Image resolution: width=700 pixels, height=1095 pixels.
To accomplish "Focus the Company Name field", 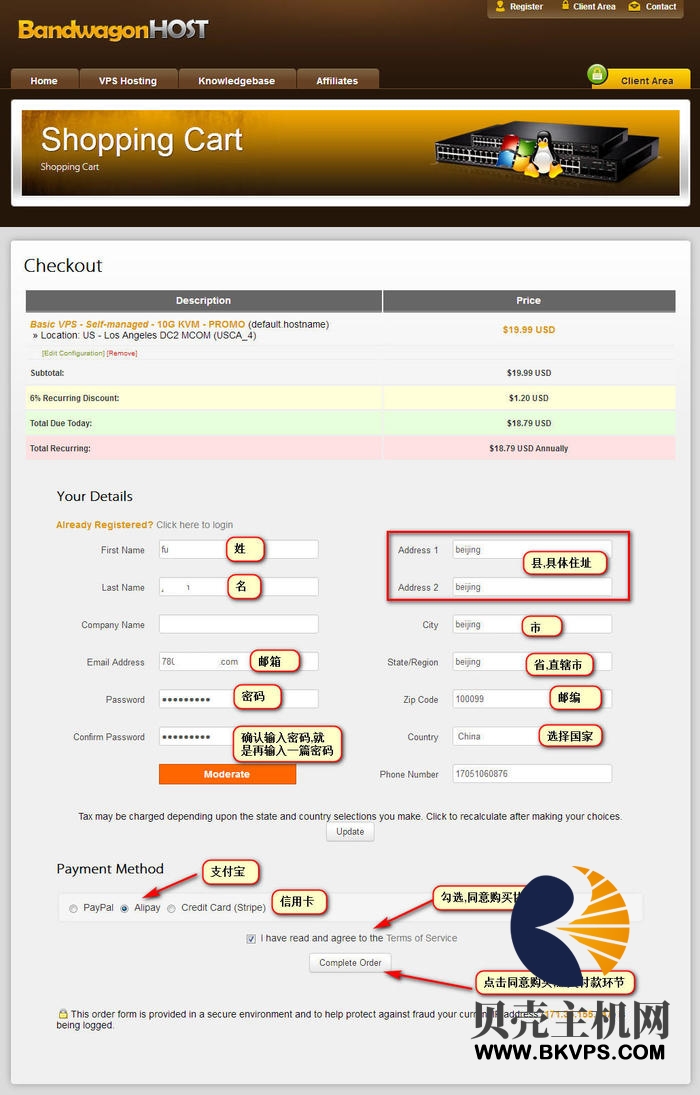I will click(x=238, y=624).
